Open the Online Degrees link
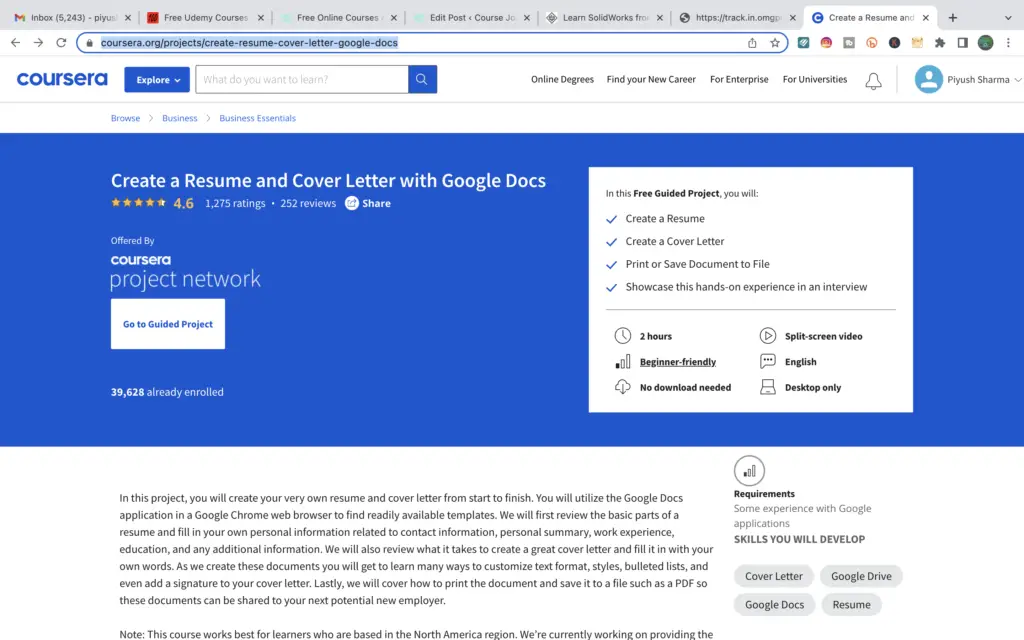Viewport: 1024px width, 640px height. tap(562, 79)
